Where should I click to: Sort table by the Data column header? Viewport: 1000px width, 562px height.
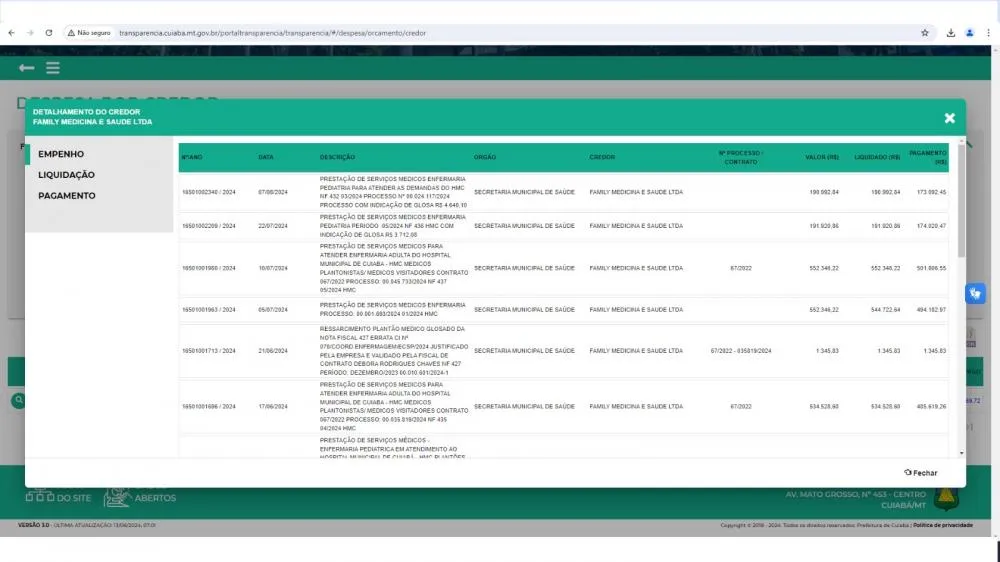(x=266, y=158)
